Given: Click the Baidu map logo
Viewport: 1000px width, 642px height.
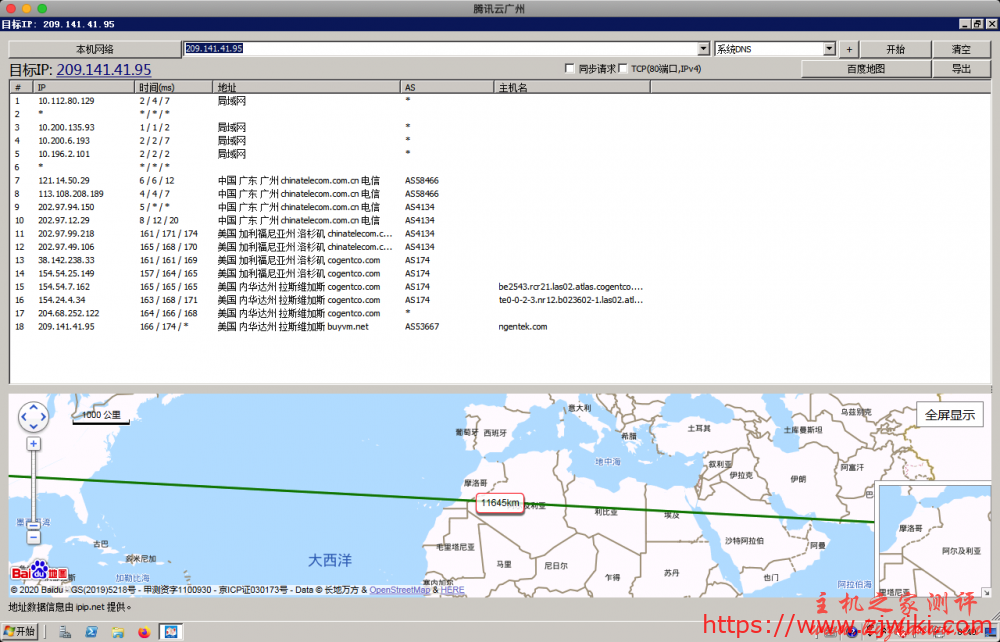Looking at the screenshot, I should [39, 571].
